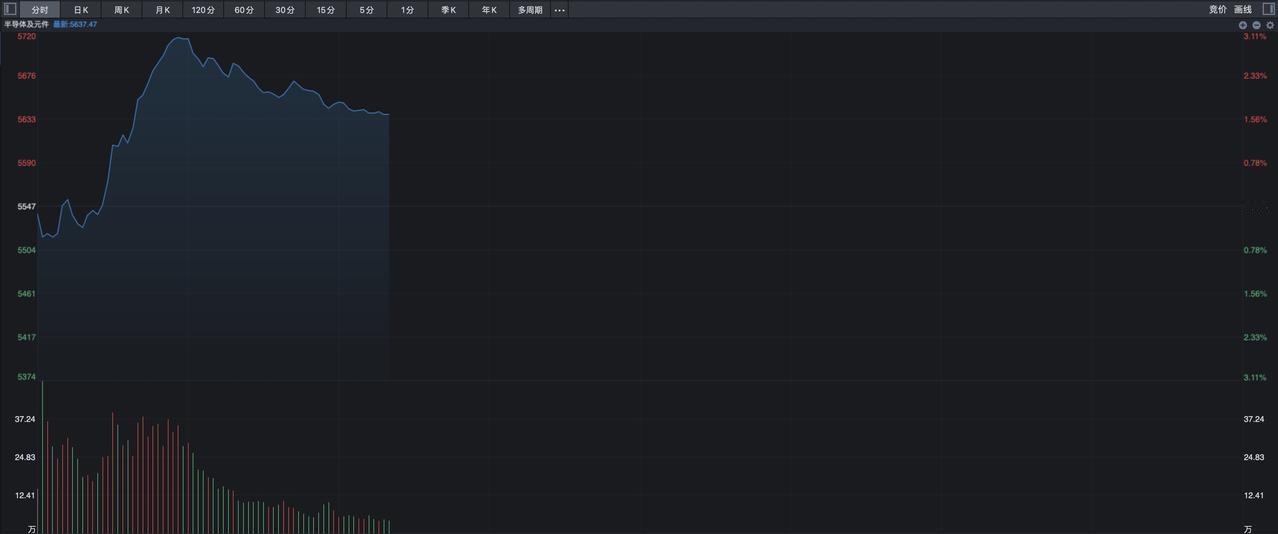
Task: Open the more periods ellipsis menu
Action: pyautogui.click(x=559, y=9)
